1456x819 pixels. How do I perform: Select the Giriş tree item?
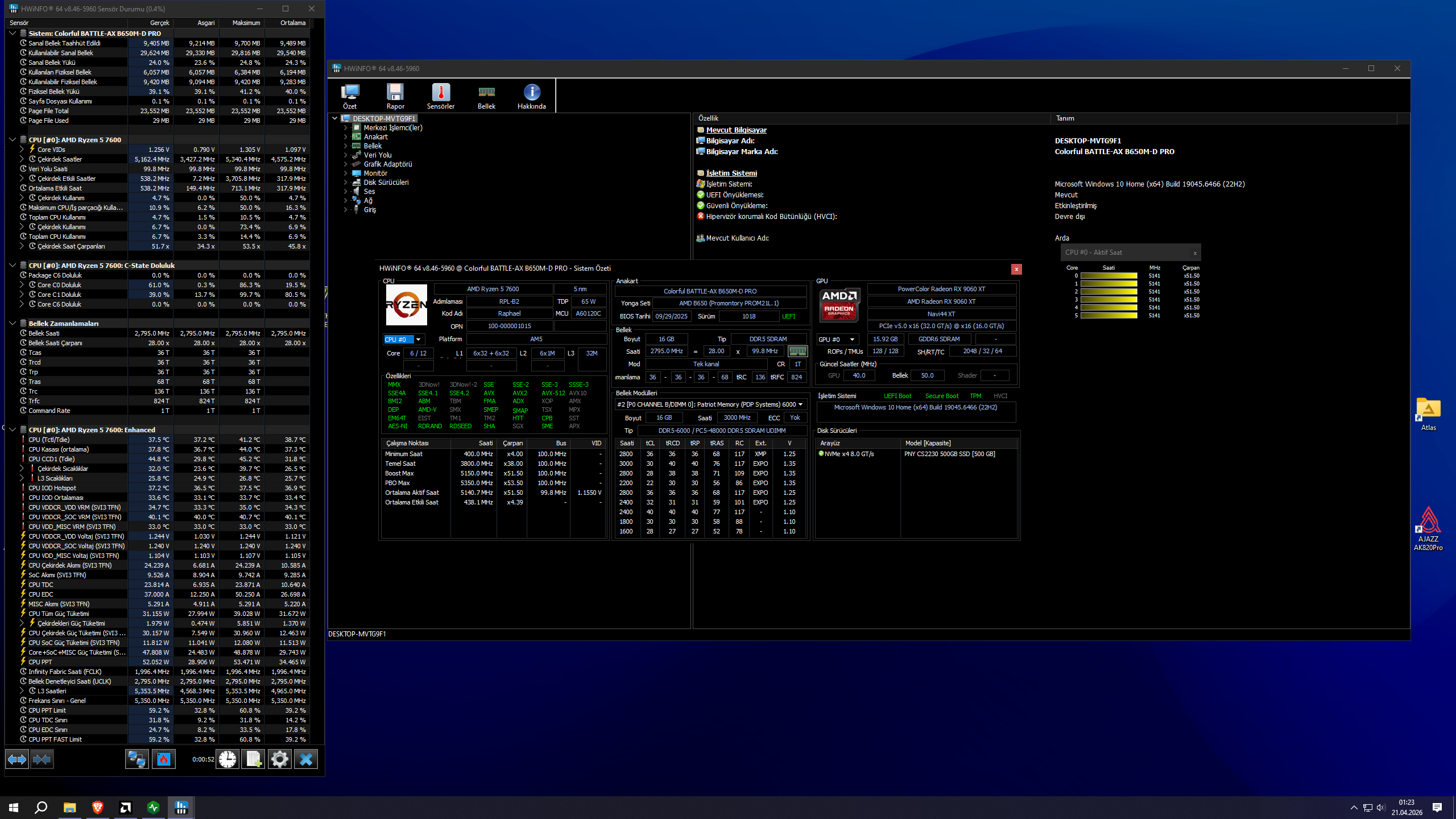[x=370, y=210]
